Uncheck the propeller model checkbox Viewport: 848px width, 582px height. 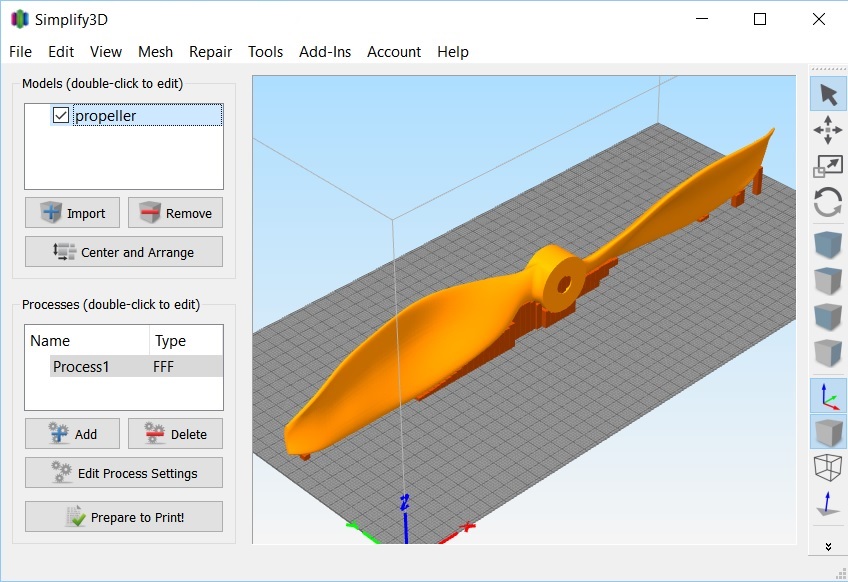(61, 116)
